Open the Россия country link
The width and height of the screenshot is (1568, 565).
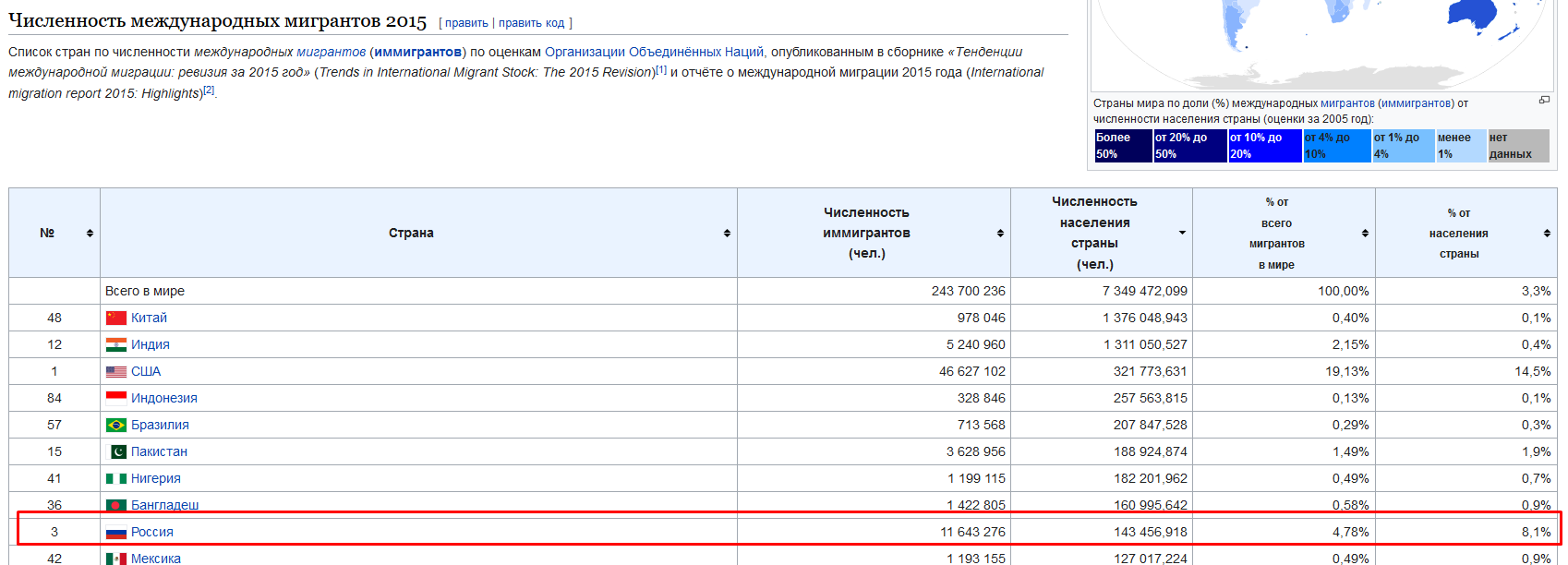tap(152, 532)
